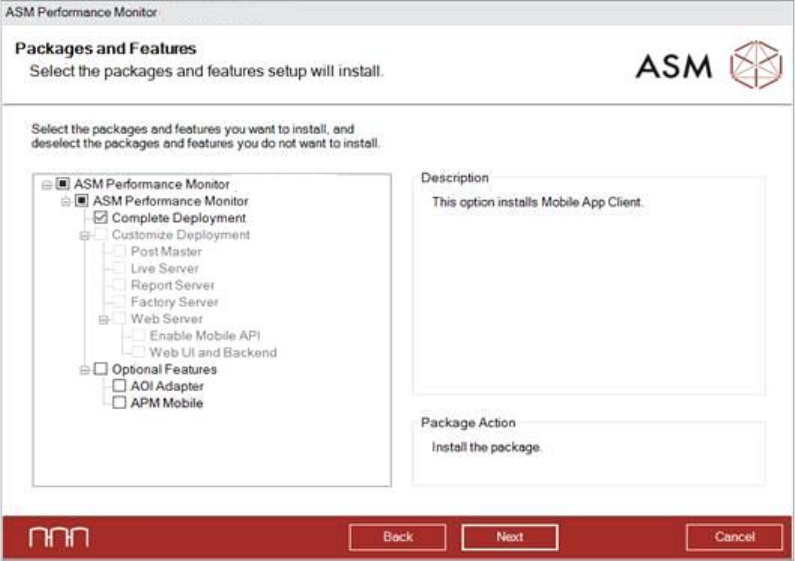Select the Factory Server label
This screenshot has height=561, width=795.
174,302
